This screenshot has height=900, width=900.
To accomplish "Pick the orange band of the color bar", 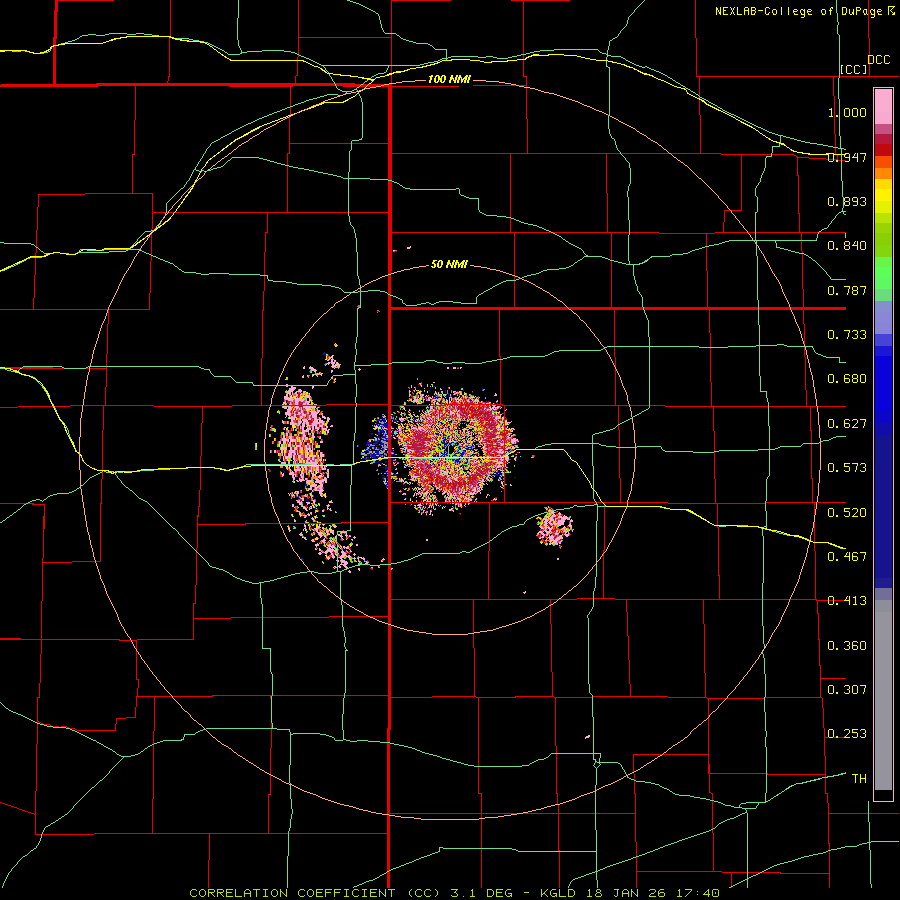I will [883, 173].
